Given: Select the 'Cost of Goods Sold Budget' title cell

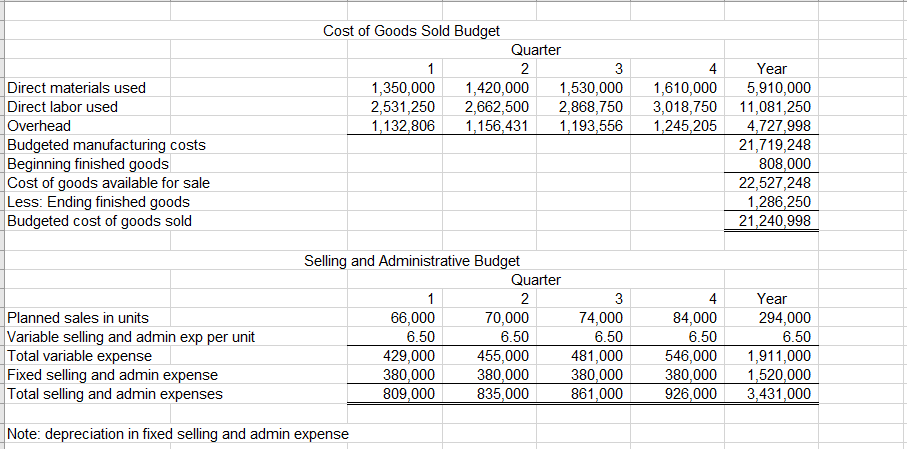Looking at the screenshot, I should [x=411, y=31].
